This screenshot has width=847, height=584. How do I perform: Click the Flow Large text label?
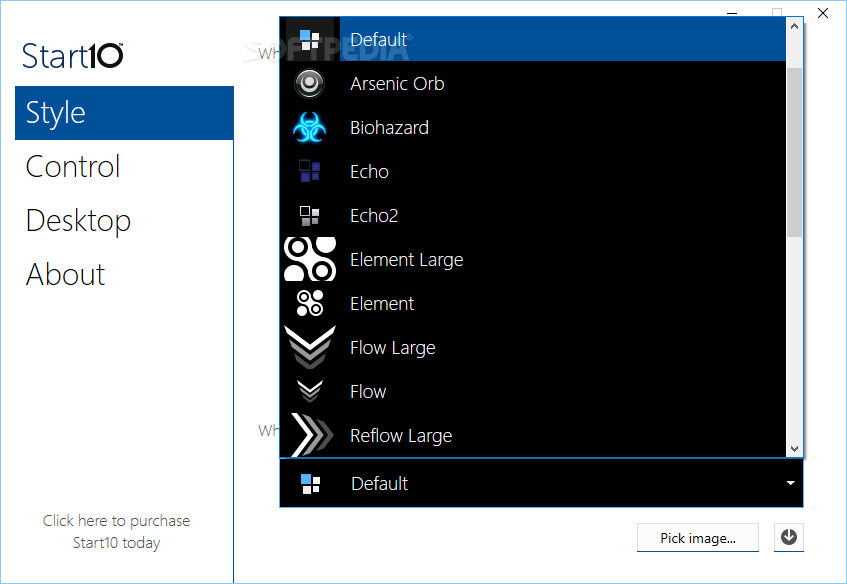click(393, 348)
